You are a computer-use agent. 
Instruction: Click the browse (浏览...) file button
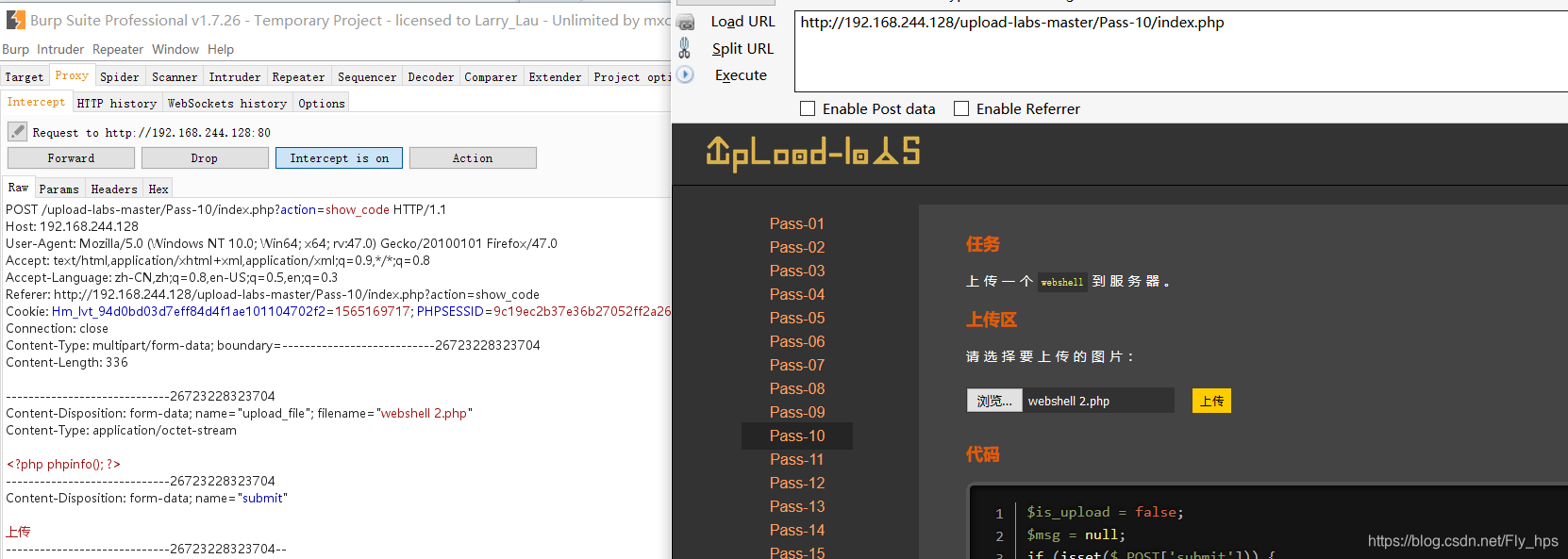pos(994,401)
